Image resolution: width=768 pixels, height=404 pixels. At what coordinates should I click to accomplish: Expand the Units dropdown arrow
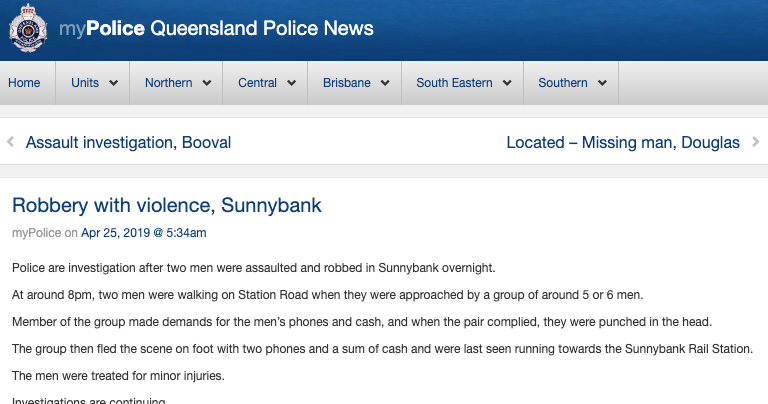114,83
